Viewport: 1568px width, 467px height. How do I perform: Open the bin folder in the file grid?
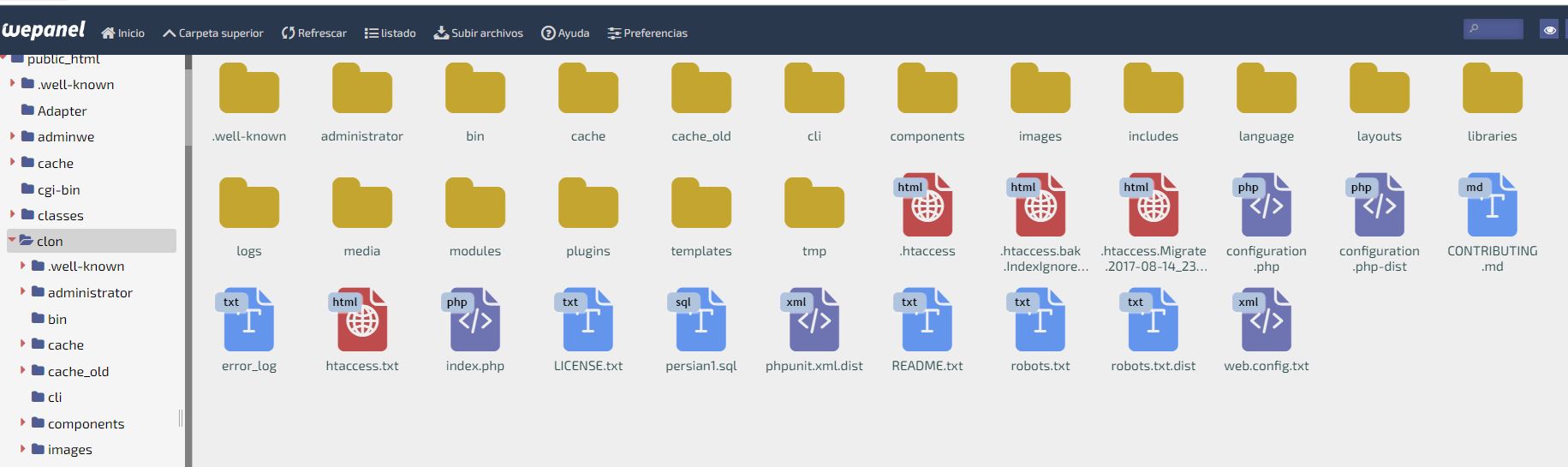coord(475,87)
